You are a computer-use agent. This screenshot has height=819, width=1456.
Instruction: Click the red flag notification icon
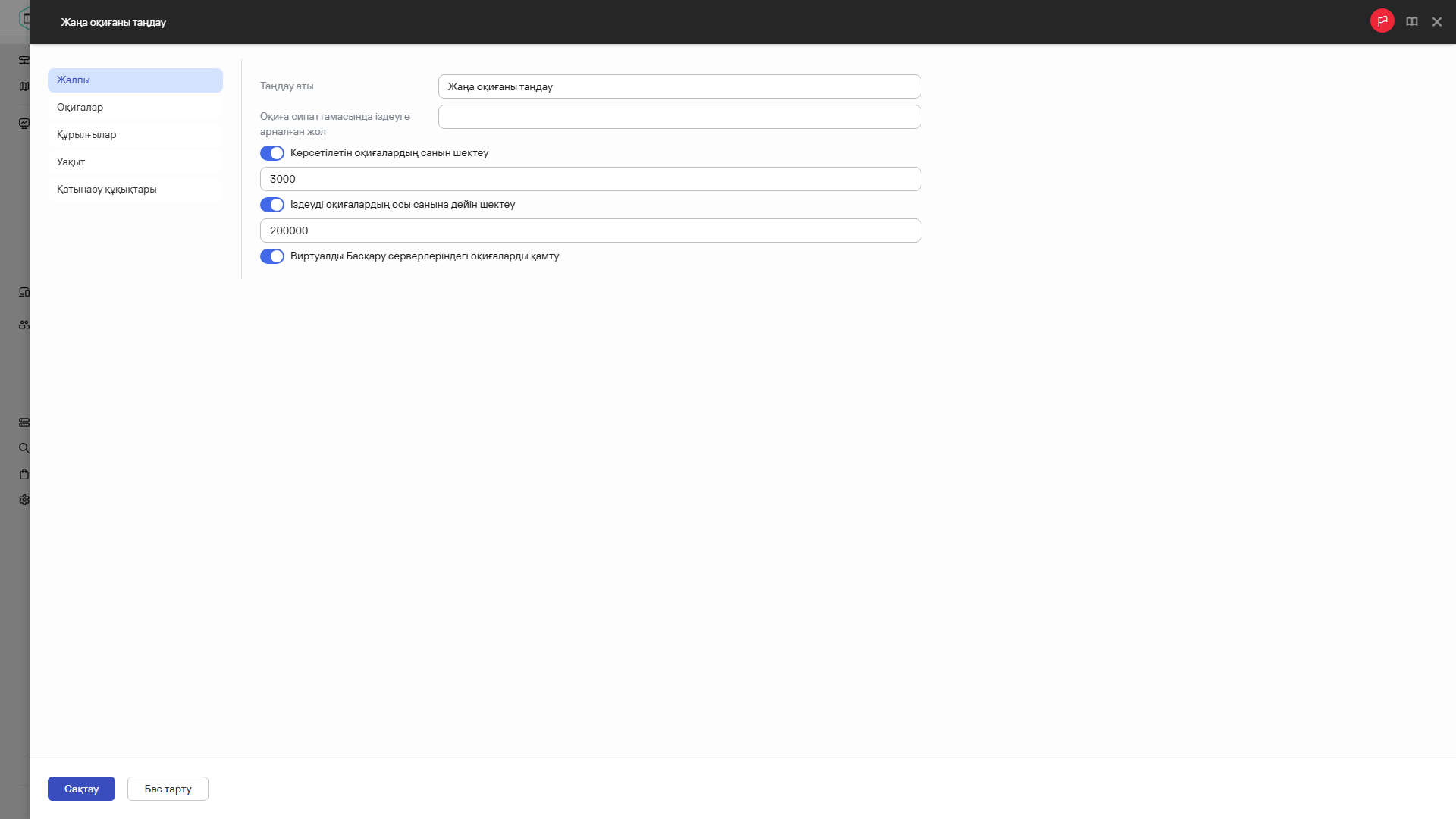point(1382,20)
